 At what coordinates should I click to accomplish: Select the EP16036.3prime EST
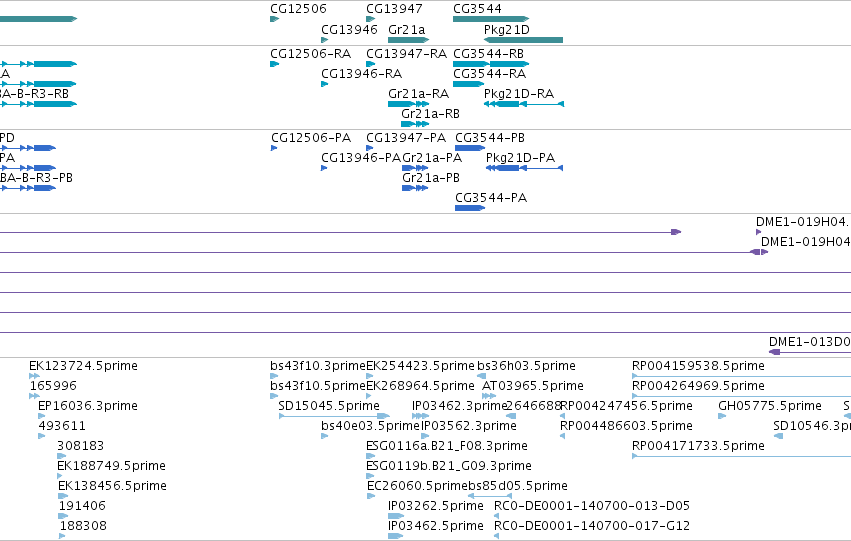(88, 406)
